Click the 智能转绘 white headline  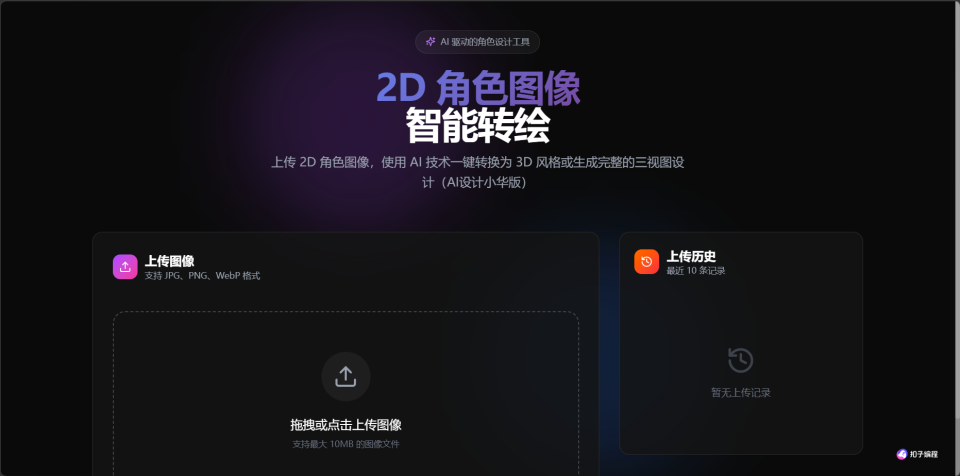pyautogui.click(x=478, y=126)
